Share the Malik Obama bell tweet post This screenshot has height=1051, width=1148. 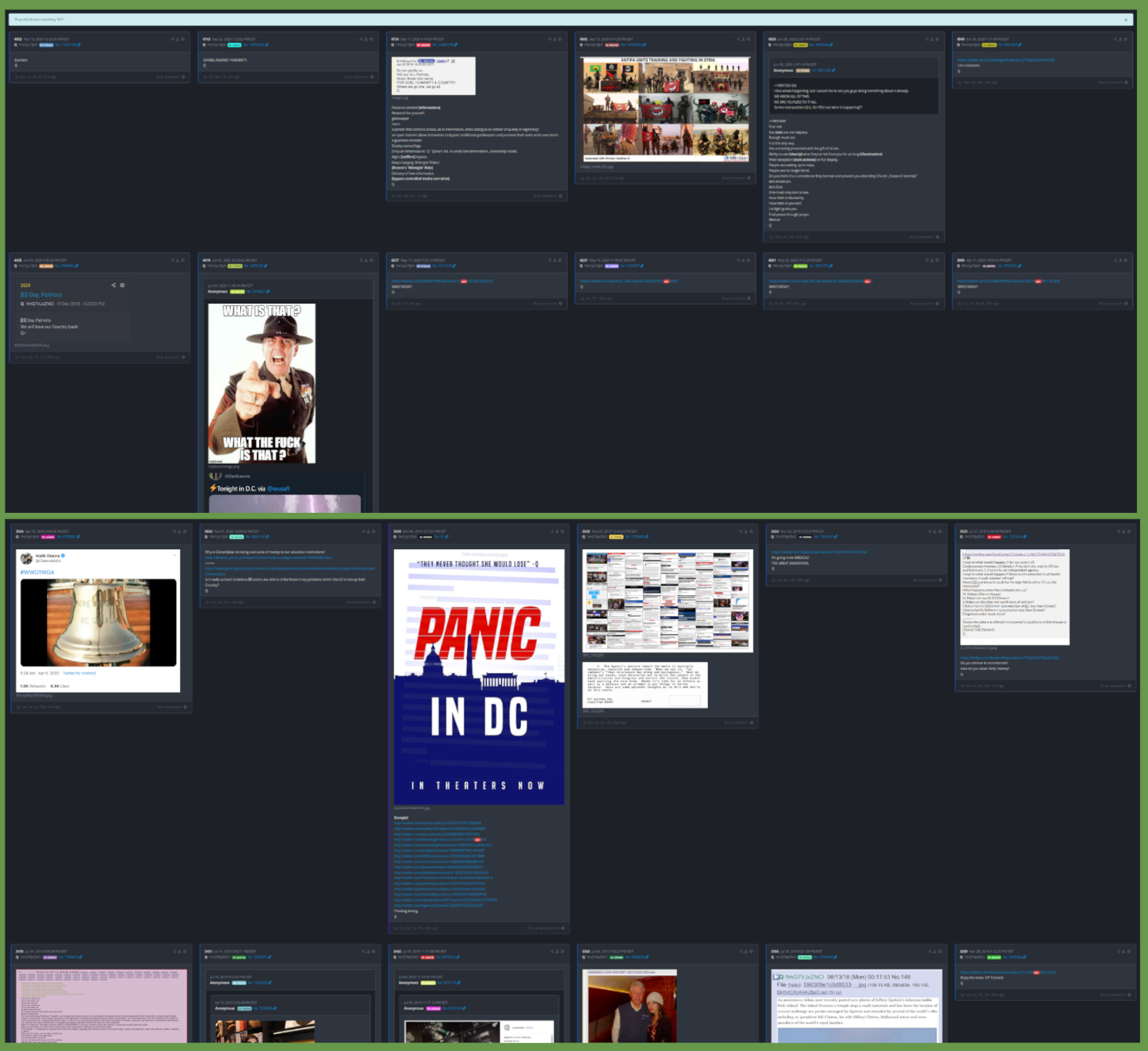click(176, 531)
